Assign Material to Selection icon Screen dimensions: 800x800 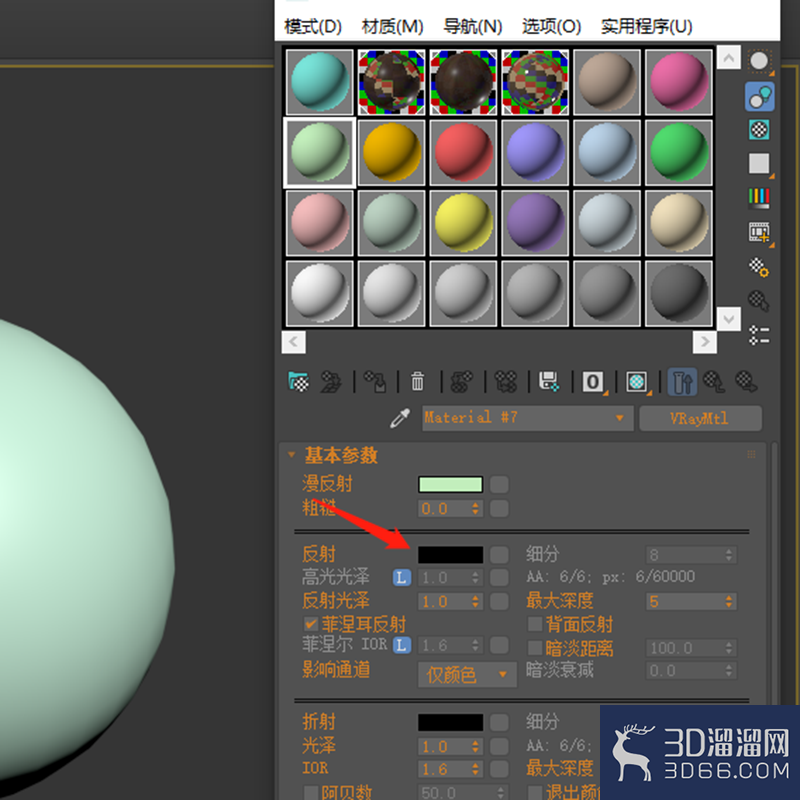pos(375,382)
